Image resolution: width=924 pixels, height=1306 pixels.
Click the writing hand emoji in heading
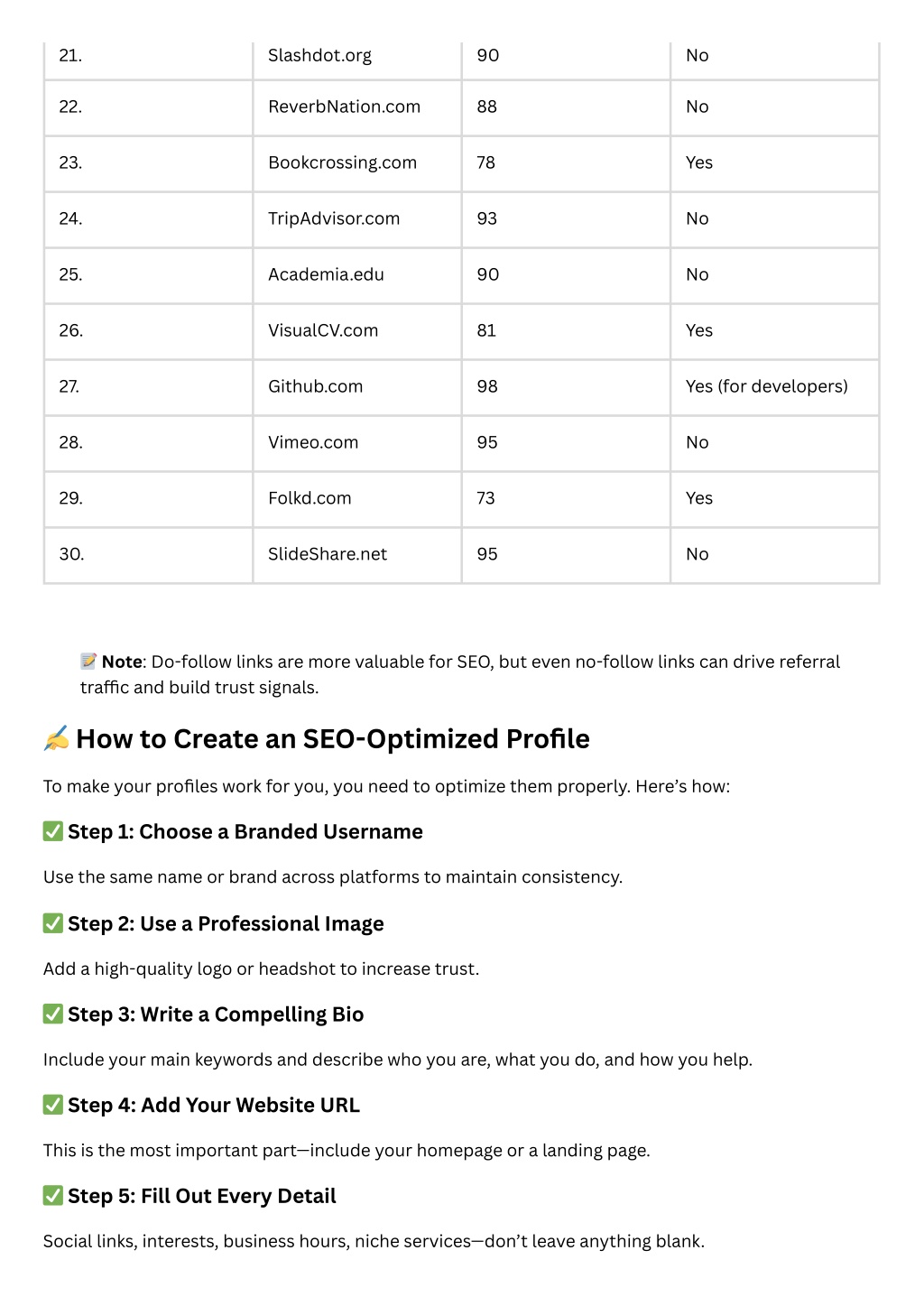point(56,739)
